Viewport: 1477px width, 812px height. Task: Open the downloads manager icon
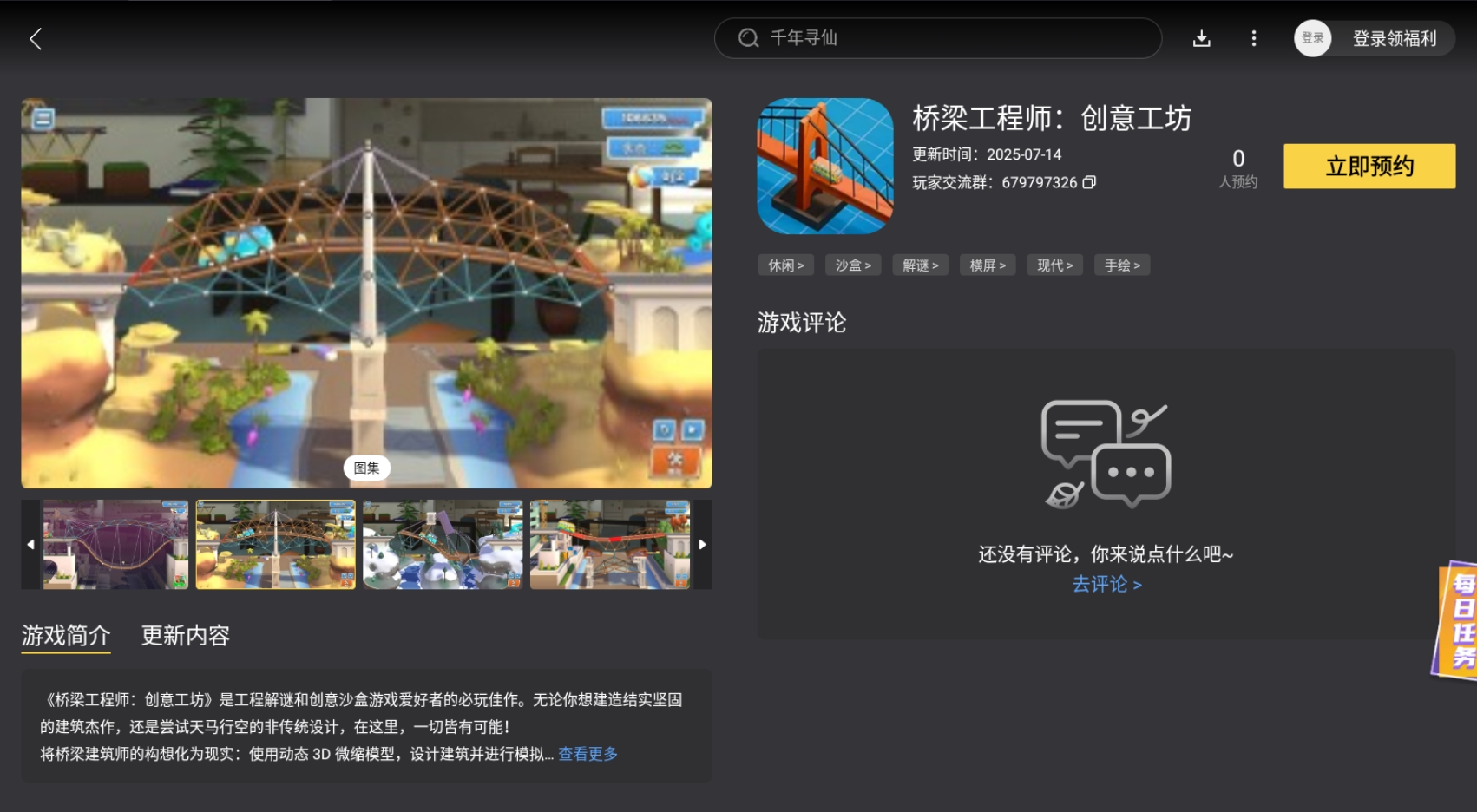[x=1201, y=38]
